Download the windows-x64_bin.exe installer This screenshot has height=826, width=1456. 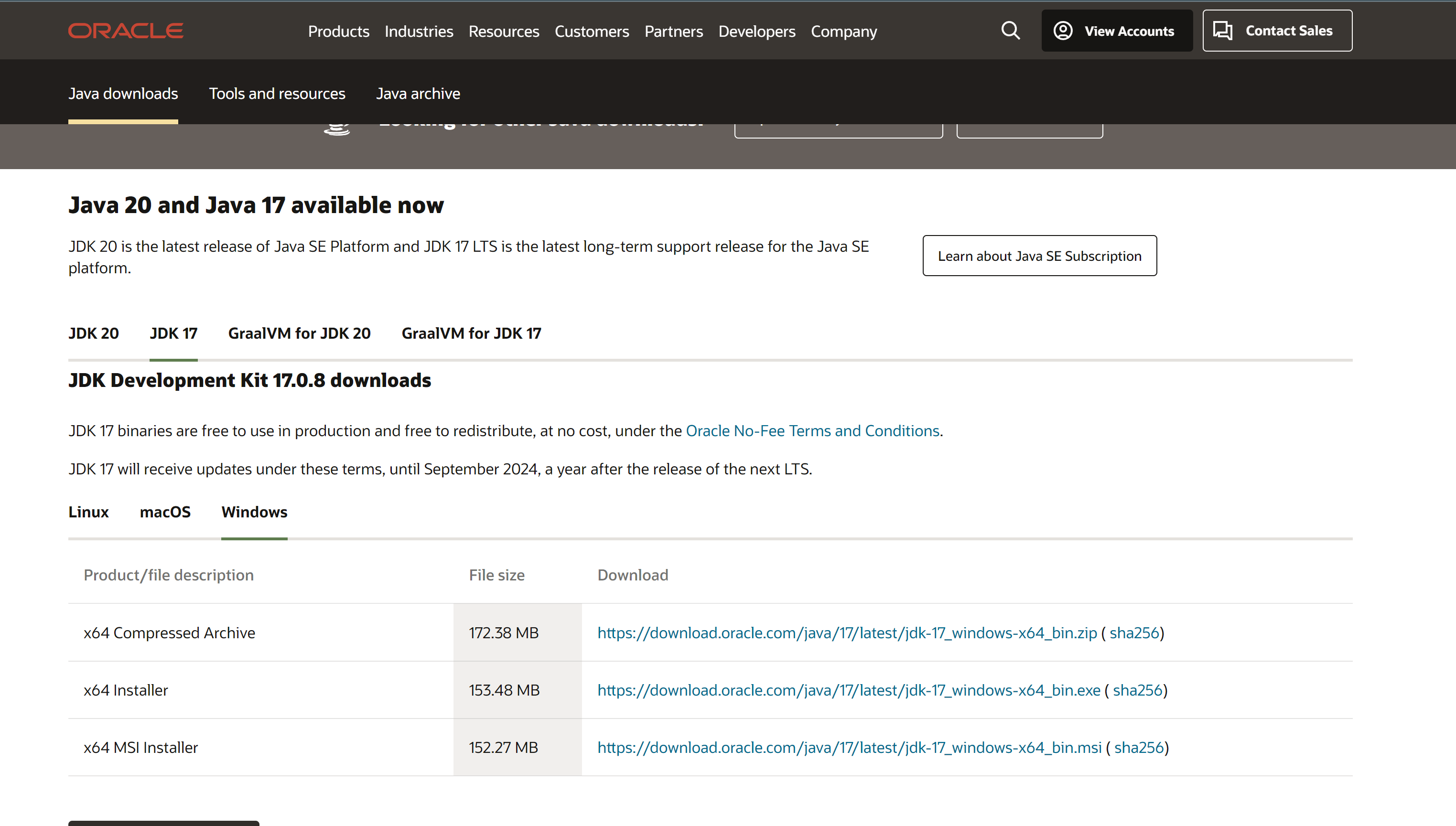click(x=849, y=690)
